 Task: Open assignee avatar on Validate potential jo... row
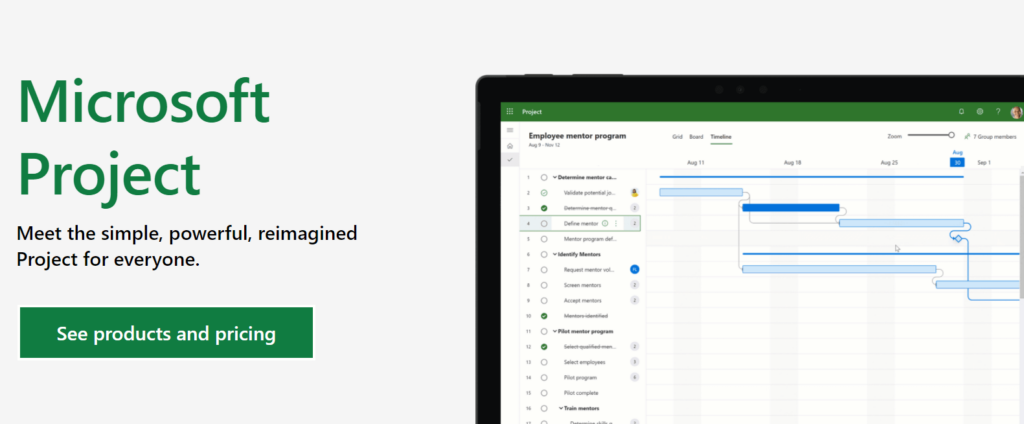(634, 193)
